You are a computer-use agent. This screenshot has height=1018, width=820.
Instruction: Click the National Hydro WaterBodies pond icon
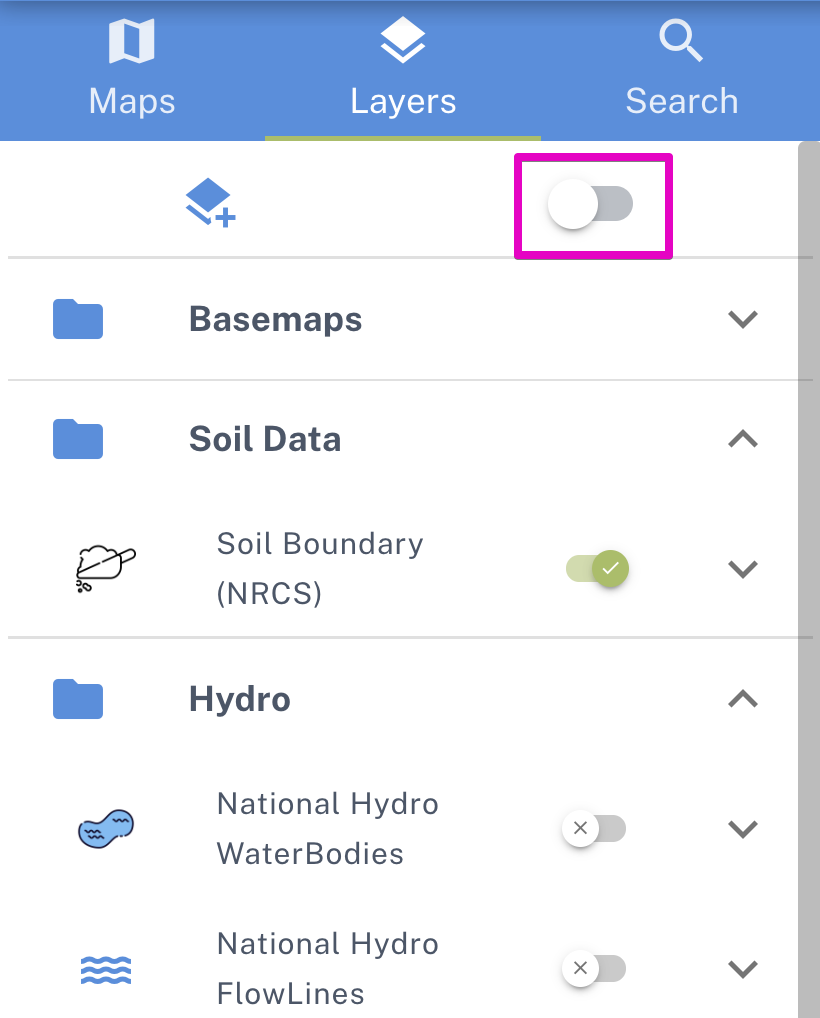[x=105, y=828]
